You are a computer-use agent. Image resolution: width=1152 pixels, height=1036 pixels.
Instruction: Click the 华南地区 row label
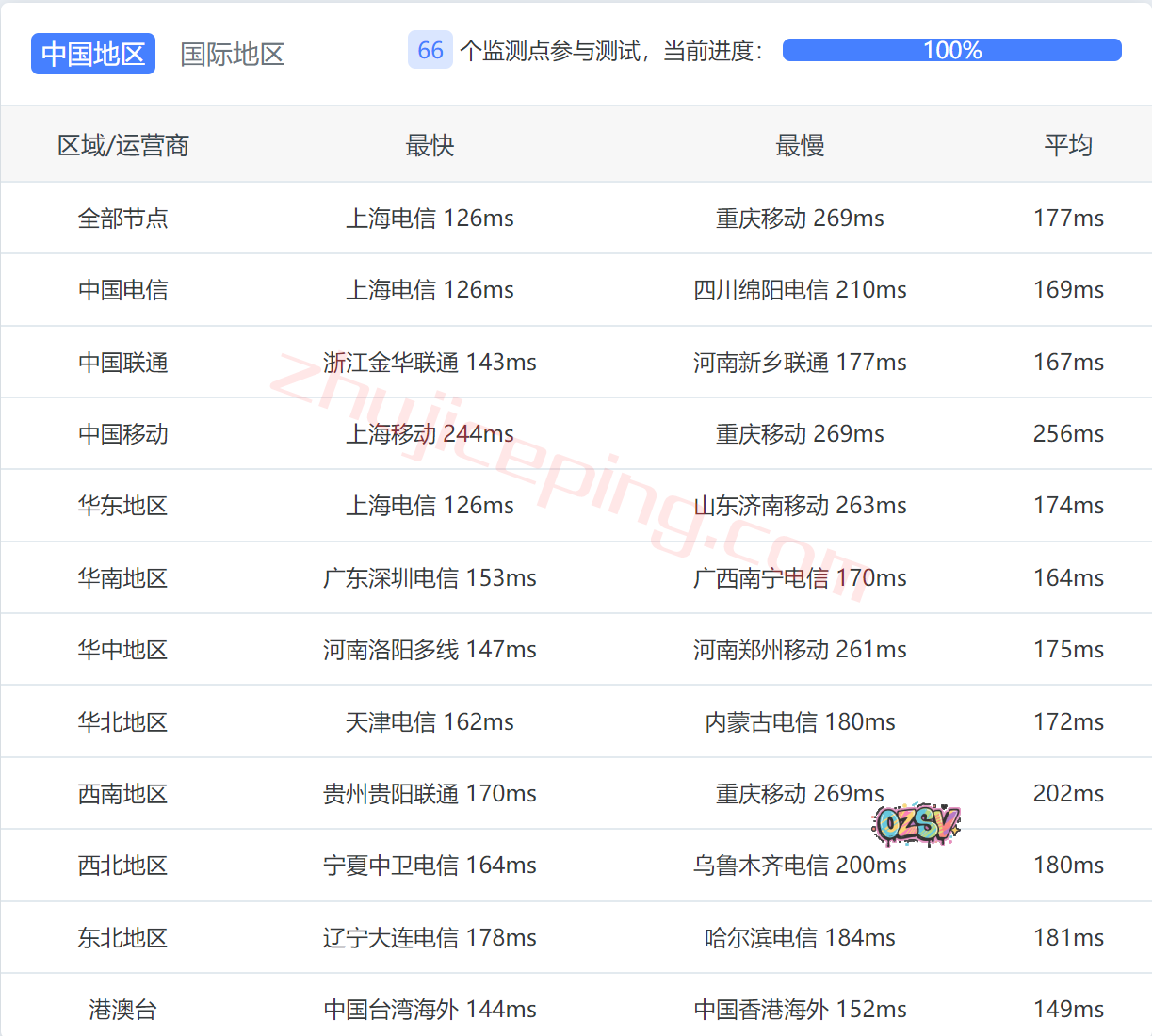[x=122, y=578]
